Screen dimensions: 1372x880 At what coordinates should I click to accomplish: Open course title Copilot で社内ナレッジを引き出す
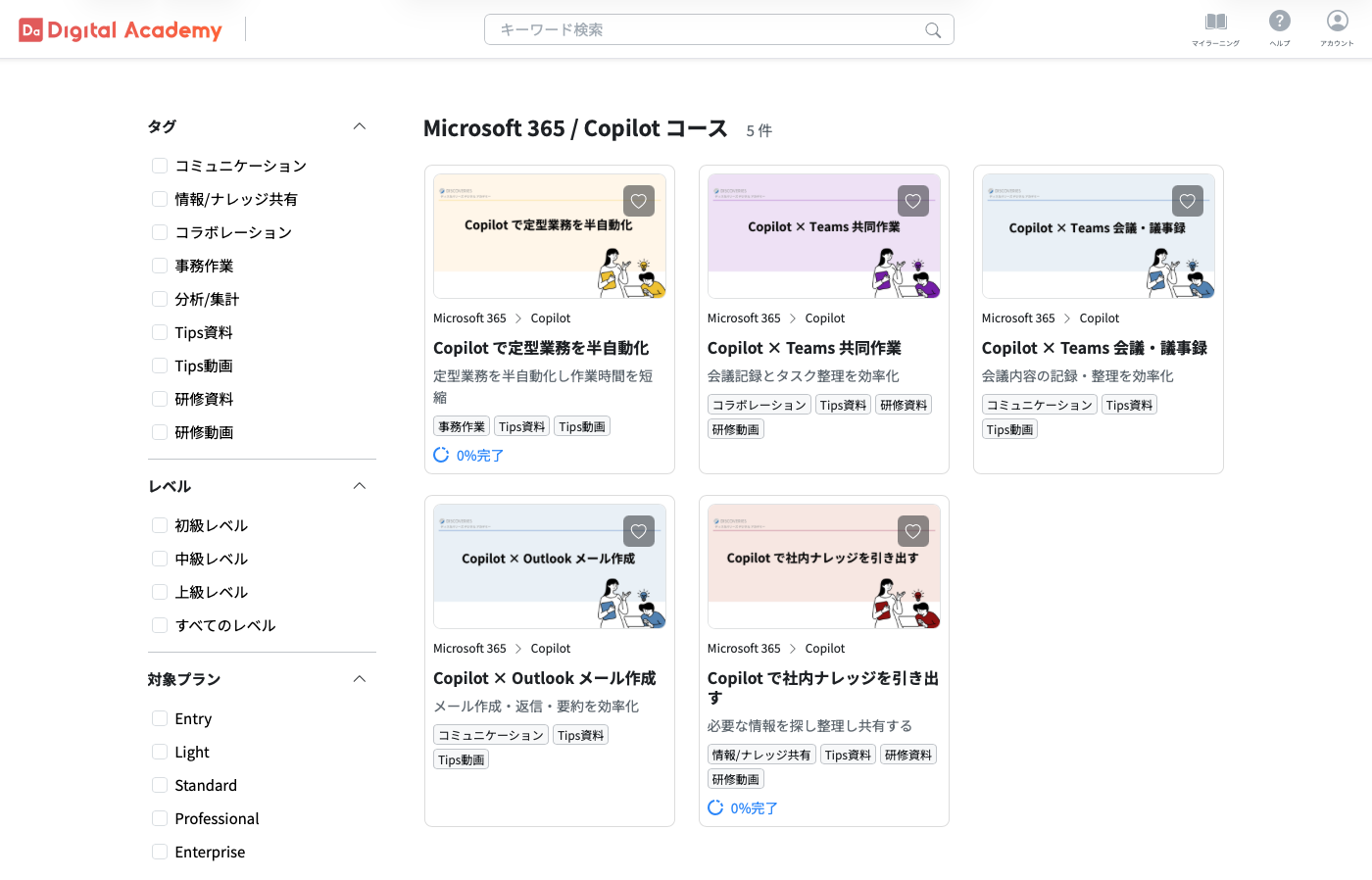tap(823, 688)
